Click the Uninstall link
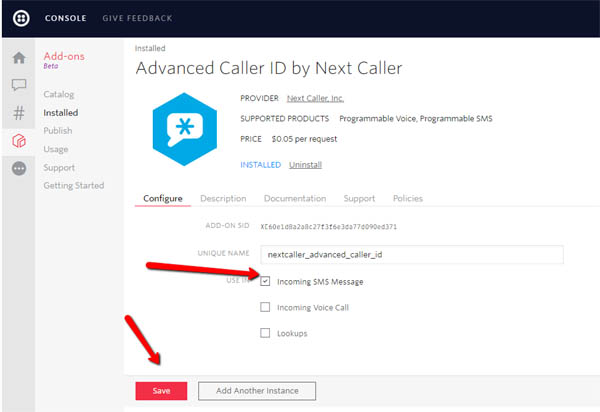This screenshot has width=600, height=412. pos(305,164)
